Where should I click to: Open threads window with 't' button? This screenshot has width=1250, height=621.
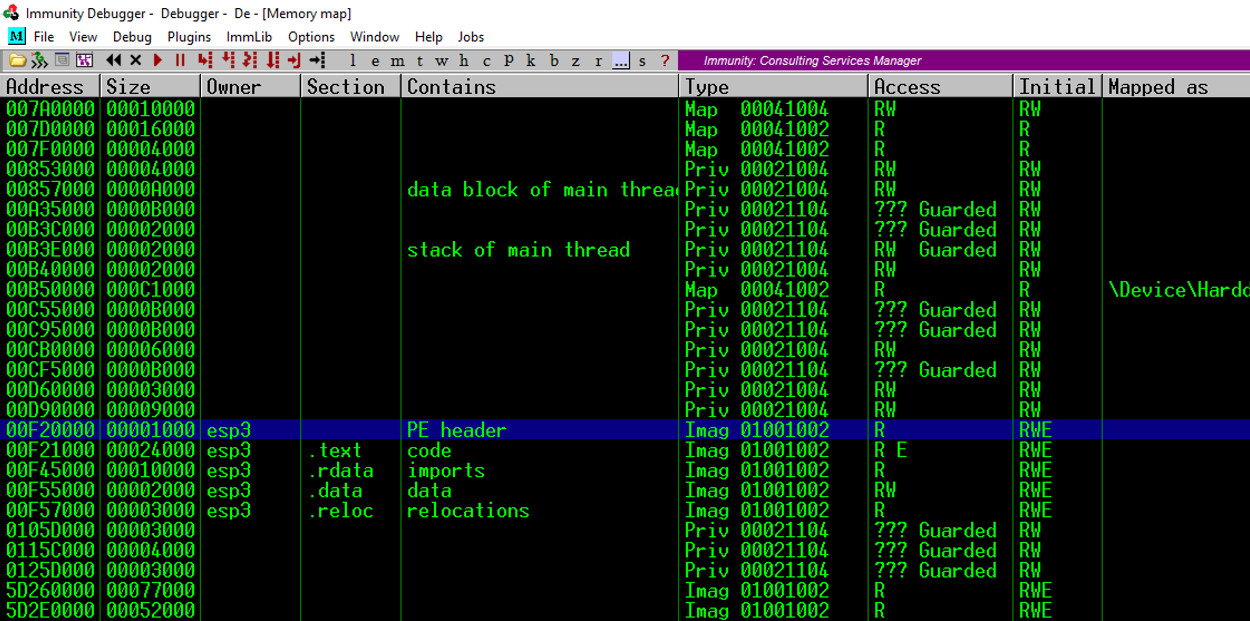tap(418, 61)
